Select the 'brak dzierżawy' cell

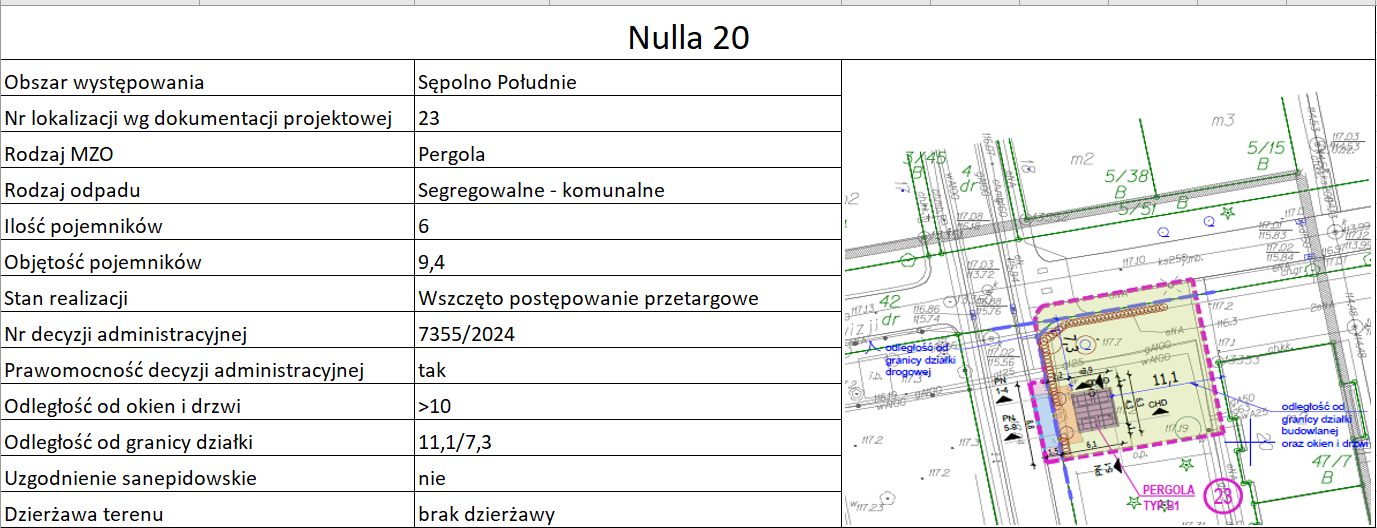click(627, 515)
